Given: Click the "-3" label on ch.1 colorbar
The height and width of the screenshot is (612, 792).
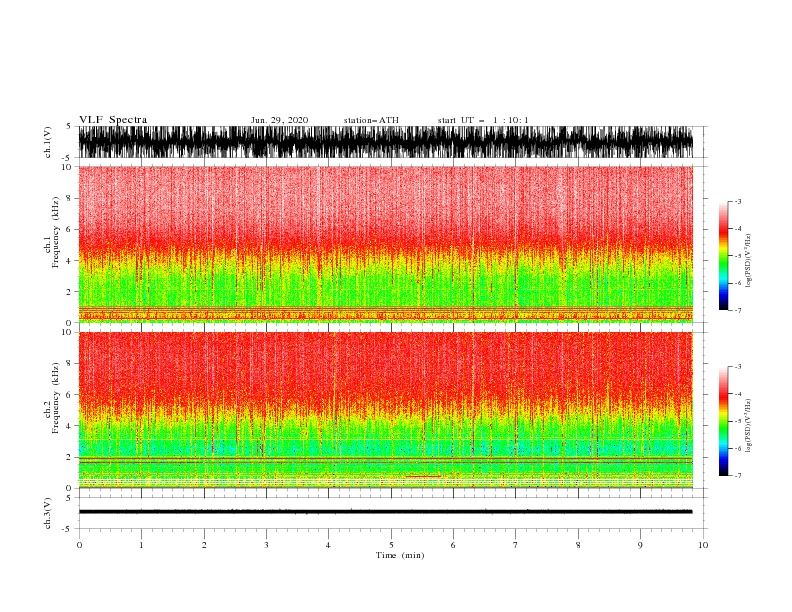Looking at the screenshot, I should (x=738, y=201).
